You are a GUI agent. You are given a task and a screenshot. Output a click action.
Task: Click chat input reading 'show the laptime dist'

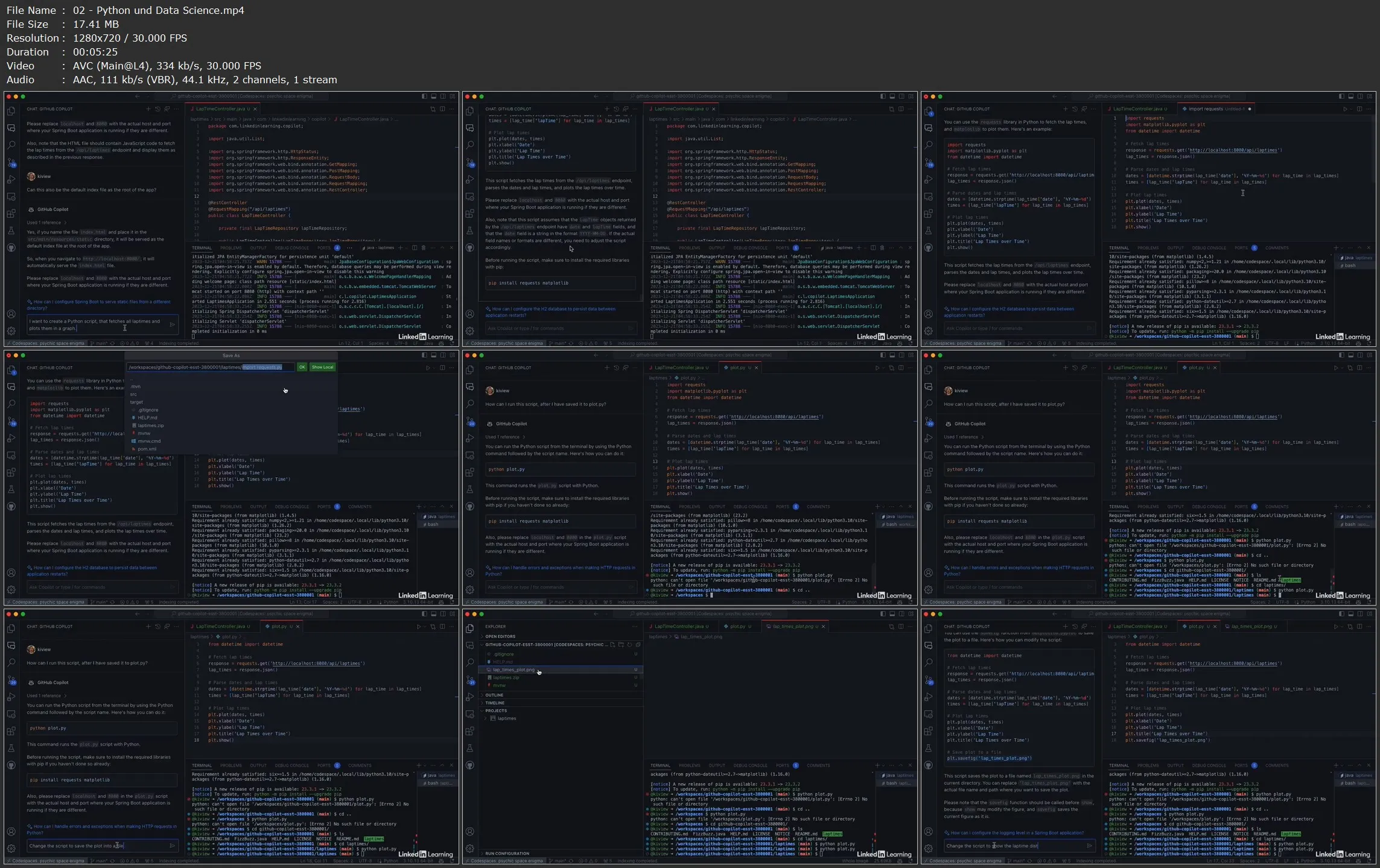coord(1019,846)
